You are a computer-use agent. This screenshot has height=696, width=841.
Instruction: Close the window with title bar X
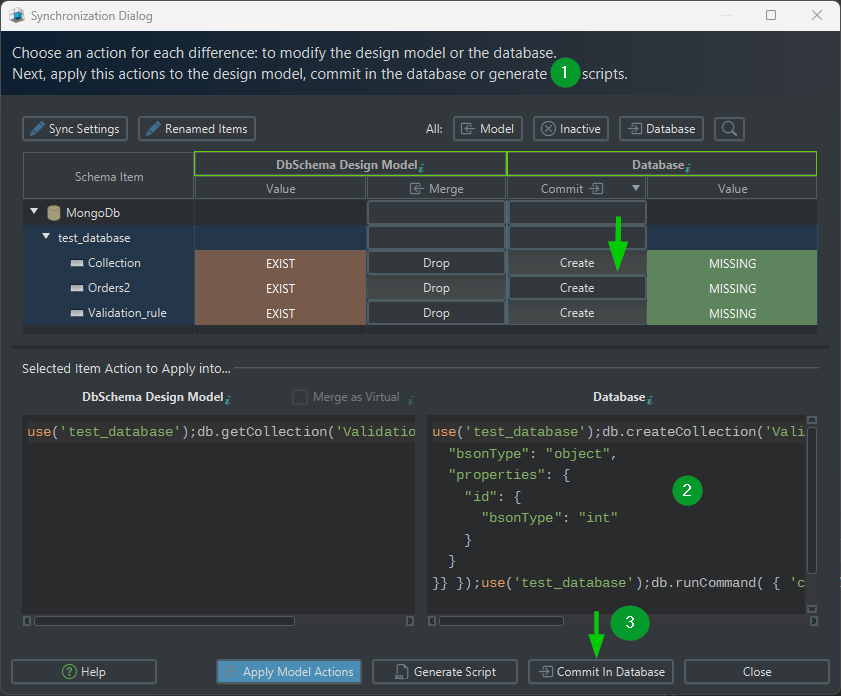click(x=816, y=15)
